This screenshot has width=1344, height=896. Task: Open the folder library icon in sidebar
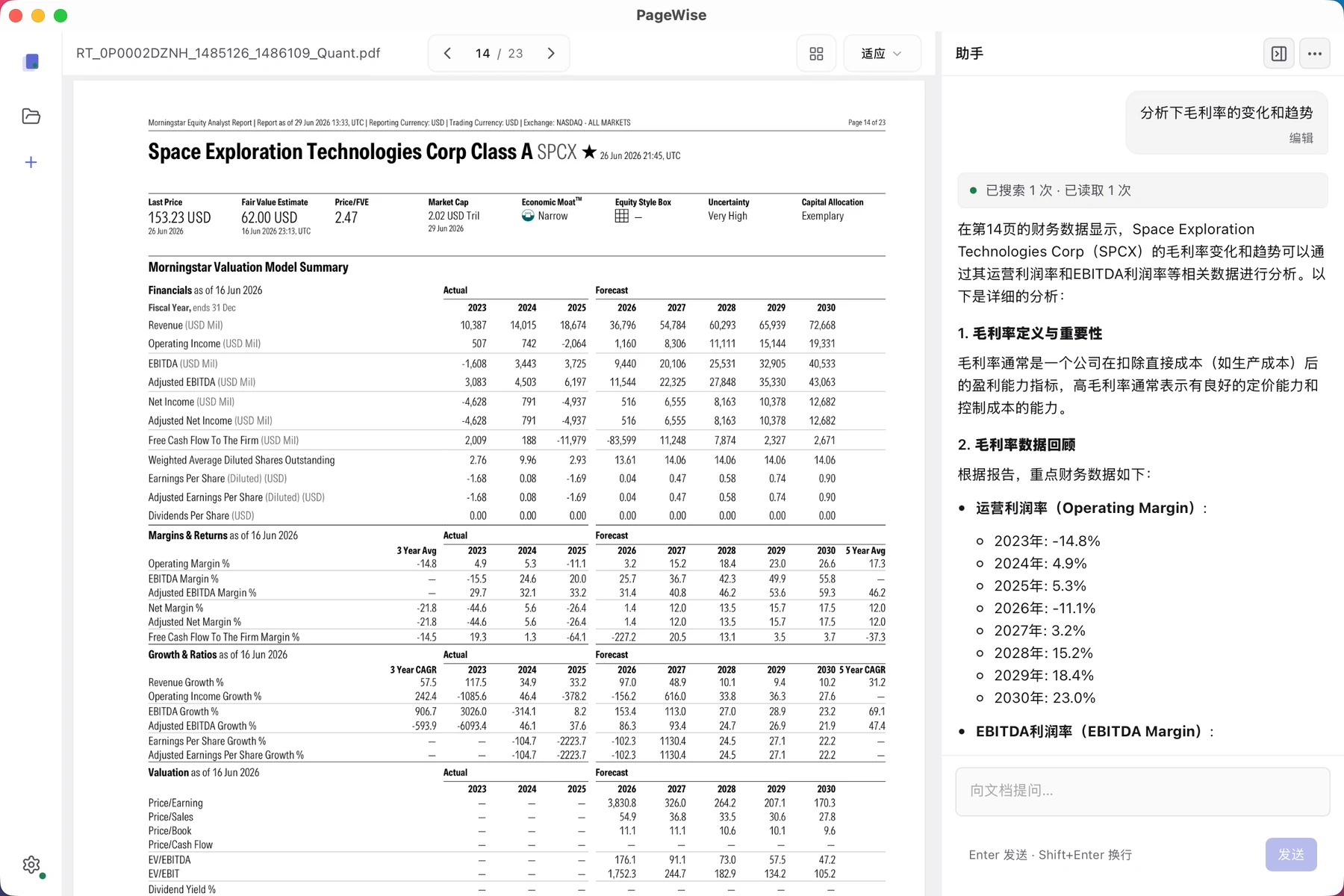(31, 116)
